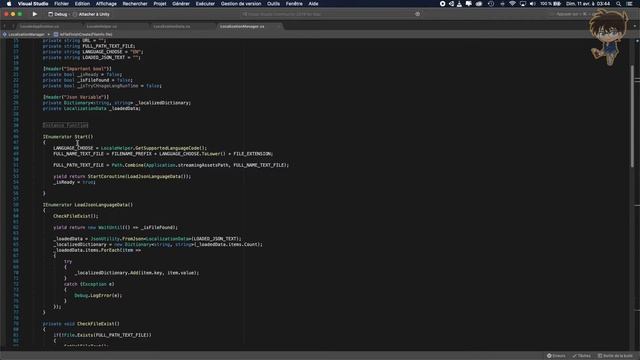Viewport: 640px width, 360px height.
Task: Click the search field at toolbar right
Action: tap(571, 14)
